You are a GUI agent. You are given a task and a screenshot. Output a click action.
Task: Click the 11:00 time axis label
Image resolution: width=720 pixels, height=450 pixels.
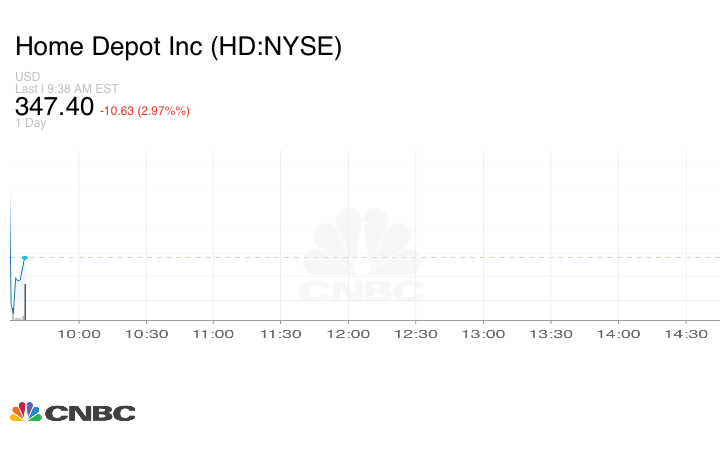click(x=213, y=334)
